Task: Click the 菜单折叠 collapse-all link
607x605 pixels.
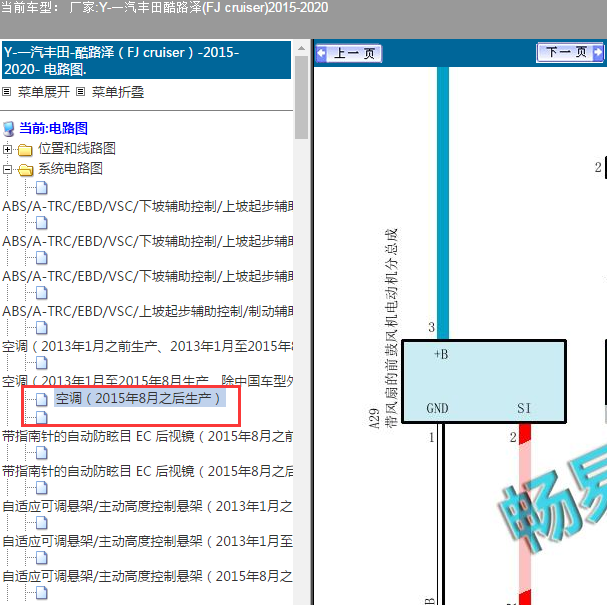Action: pos(118,92)
